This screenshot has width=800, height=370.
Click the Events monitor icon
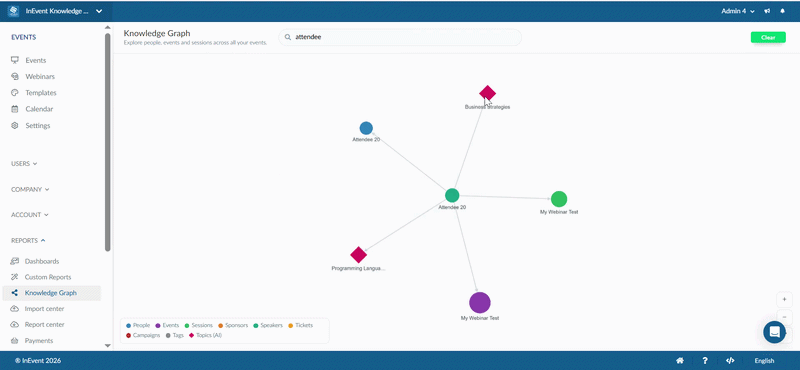point(15,60)
